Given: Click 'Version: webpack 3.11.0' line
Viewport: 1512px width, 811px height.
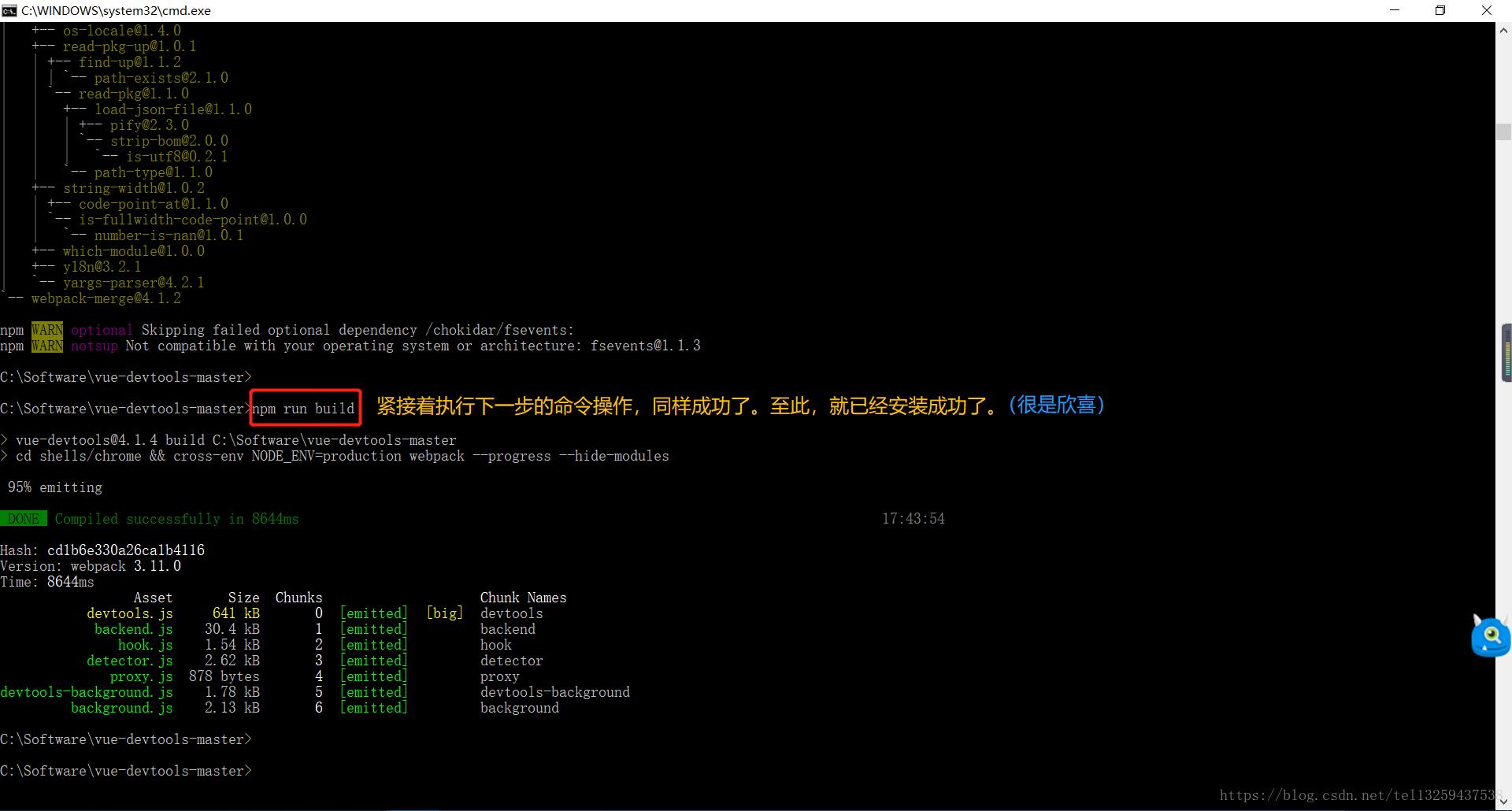Looking at the screenshot, I should pyautogui.click(x=91, y=566).
